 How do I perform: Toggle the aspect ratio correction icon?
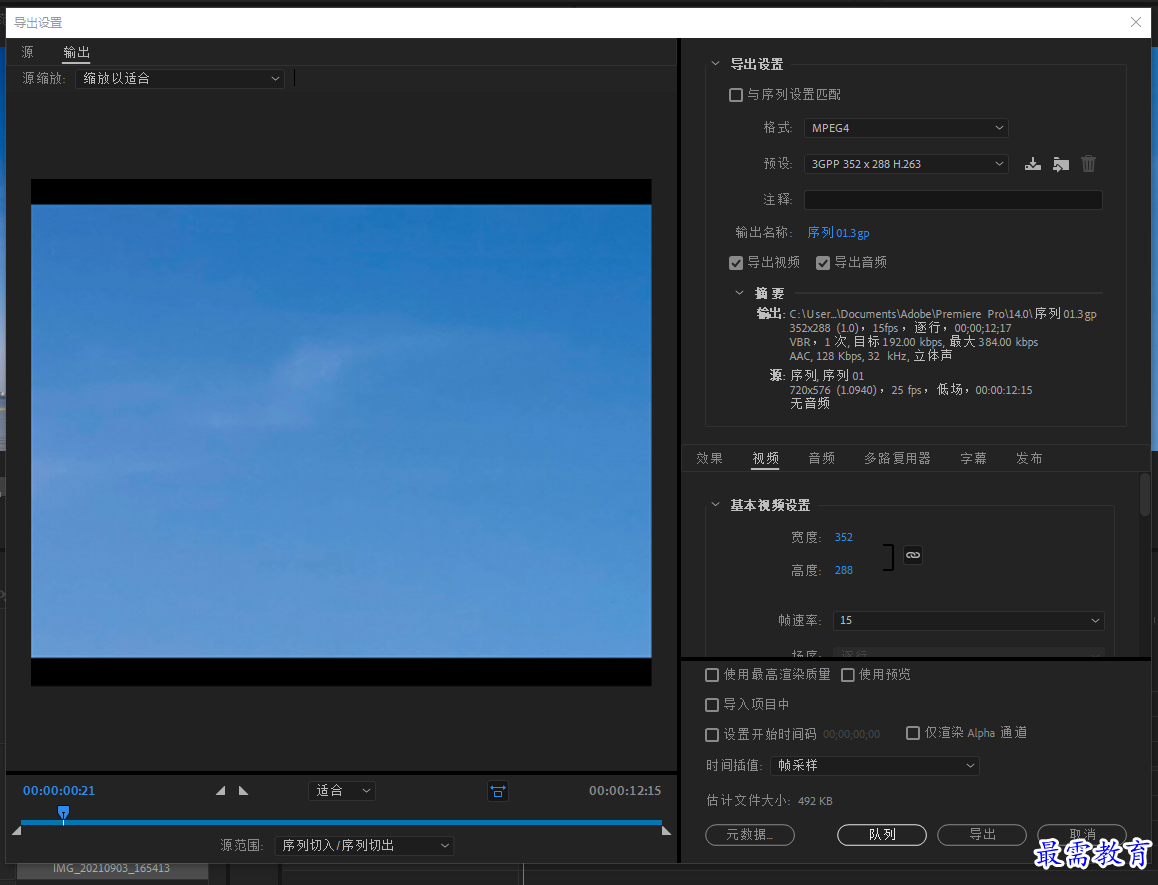(x=498, y=791)
